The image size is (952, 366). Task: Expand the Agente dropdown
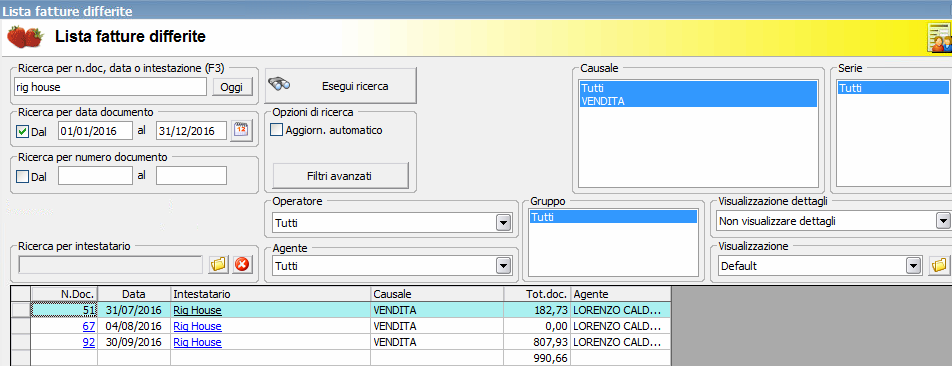pyautogui.click(x=503, y=265)
